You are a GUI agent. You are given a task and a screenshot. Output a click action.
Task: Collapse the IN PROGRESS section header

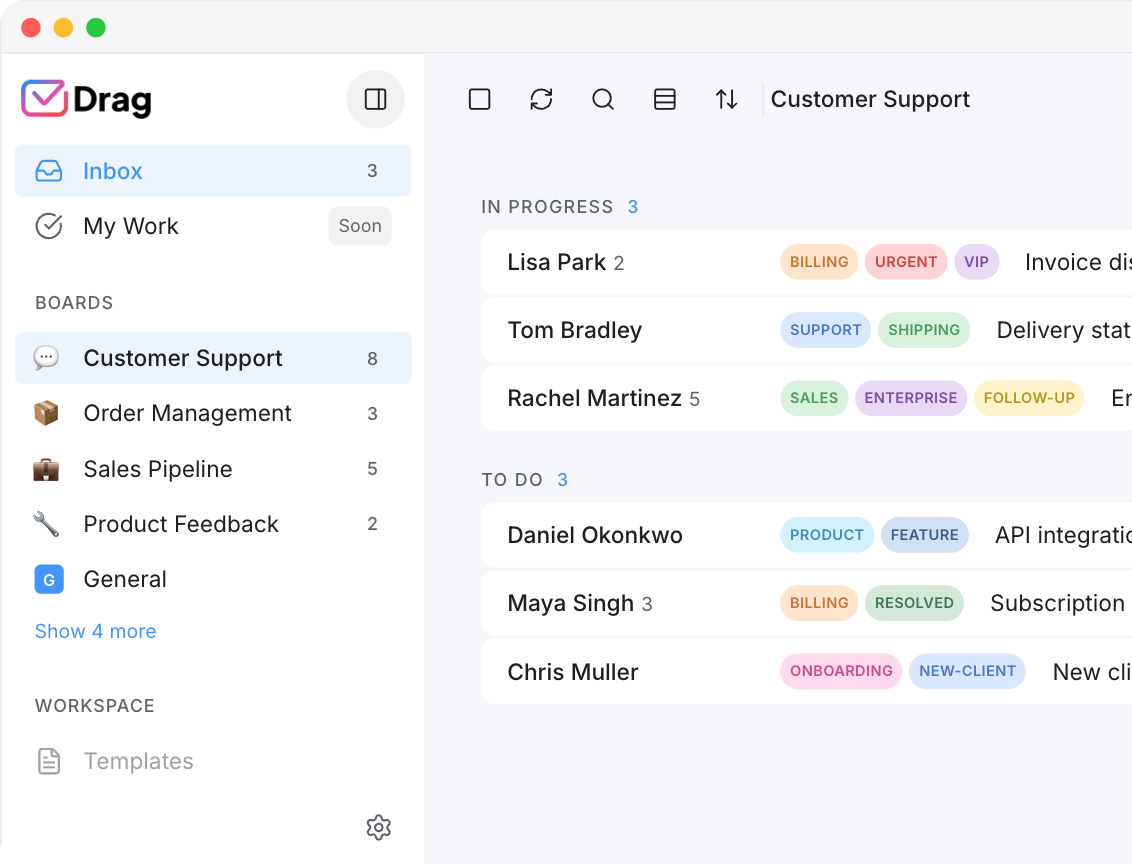[560, 207]
